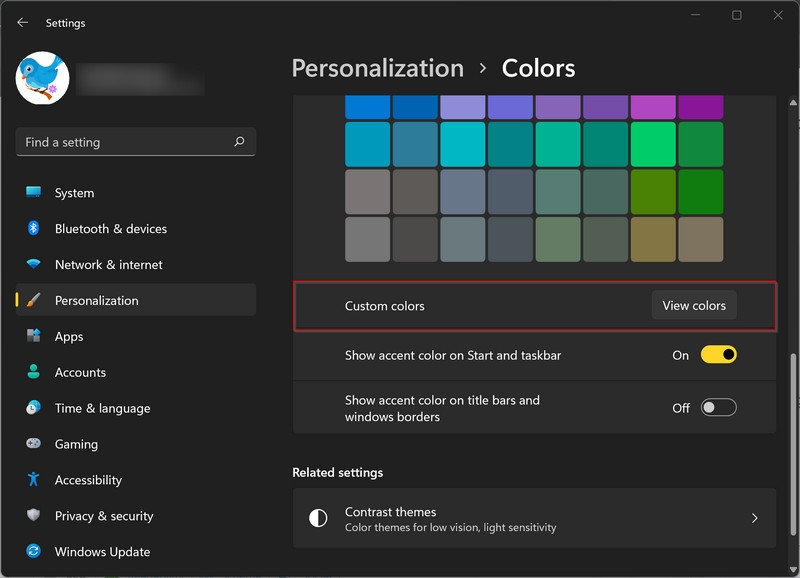Turn off accent color on Start and taskbar
The image size is (800, 578).
point(718,355)
